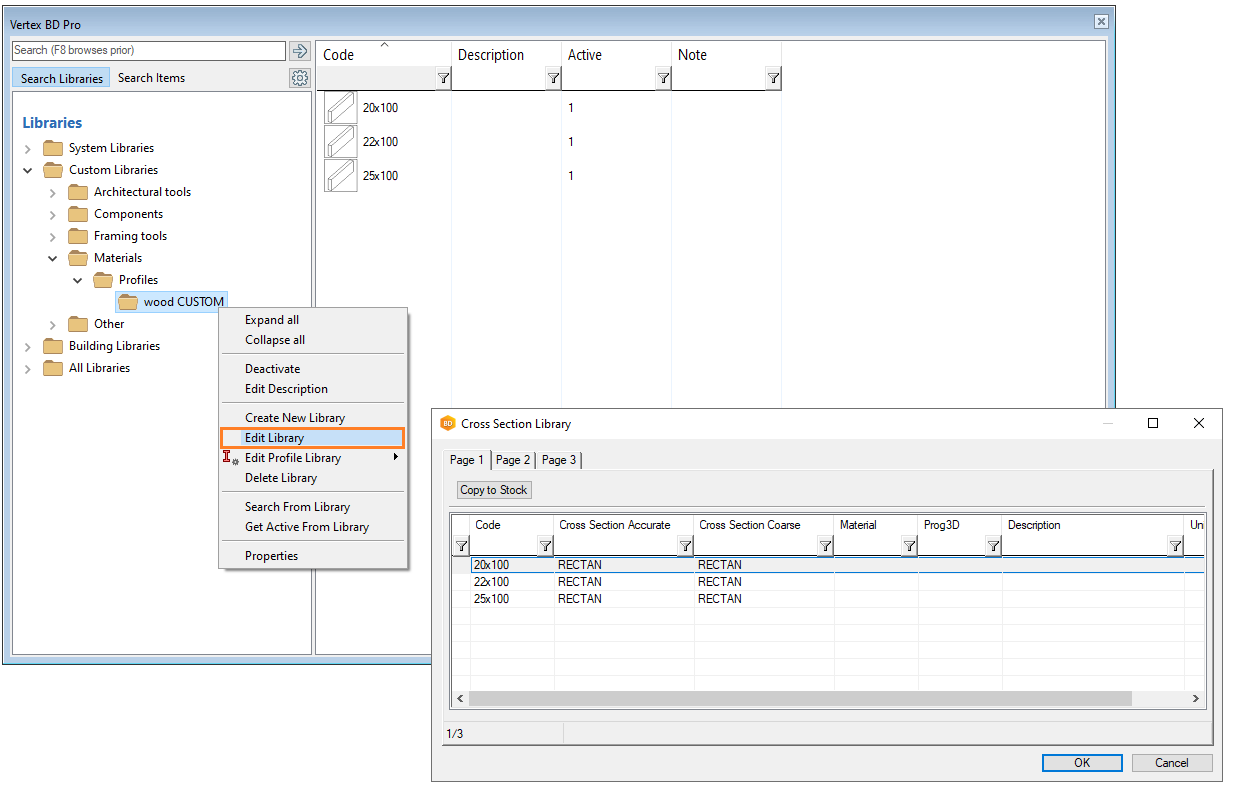Click the horizontal scrollbar in Cross Section table
Viewport: 1238px width, 790px height.
pyautogui.click(x=800, y=699)
